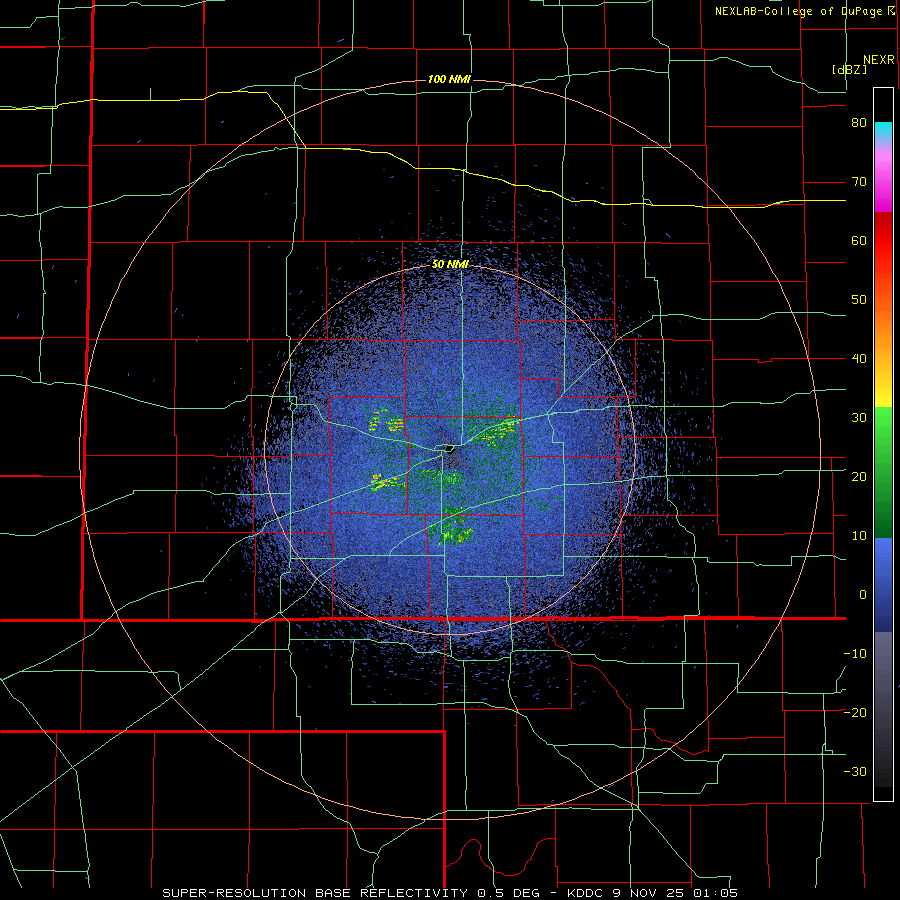Click the 0 value on dBZ scale
Viewport: 900px width, 900px height.
tap(863, 595)
